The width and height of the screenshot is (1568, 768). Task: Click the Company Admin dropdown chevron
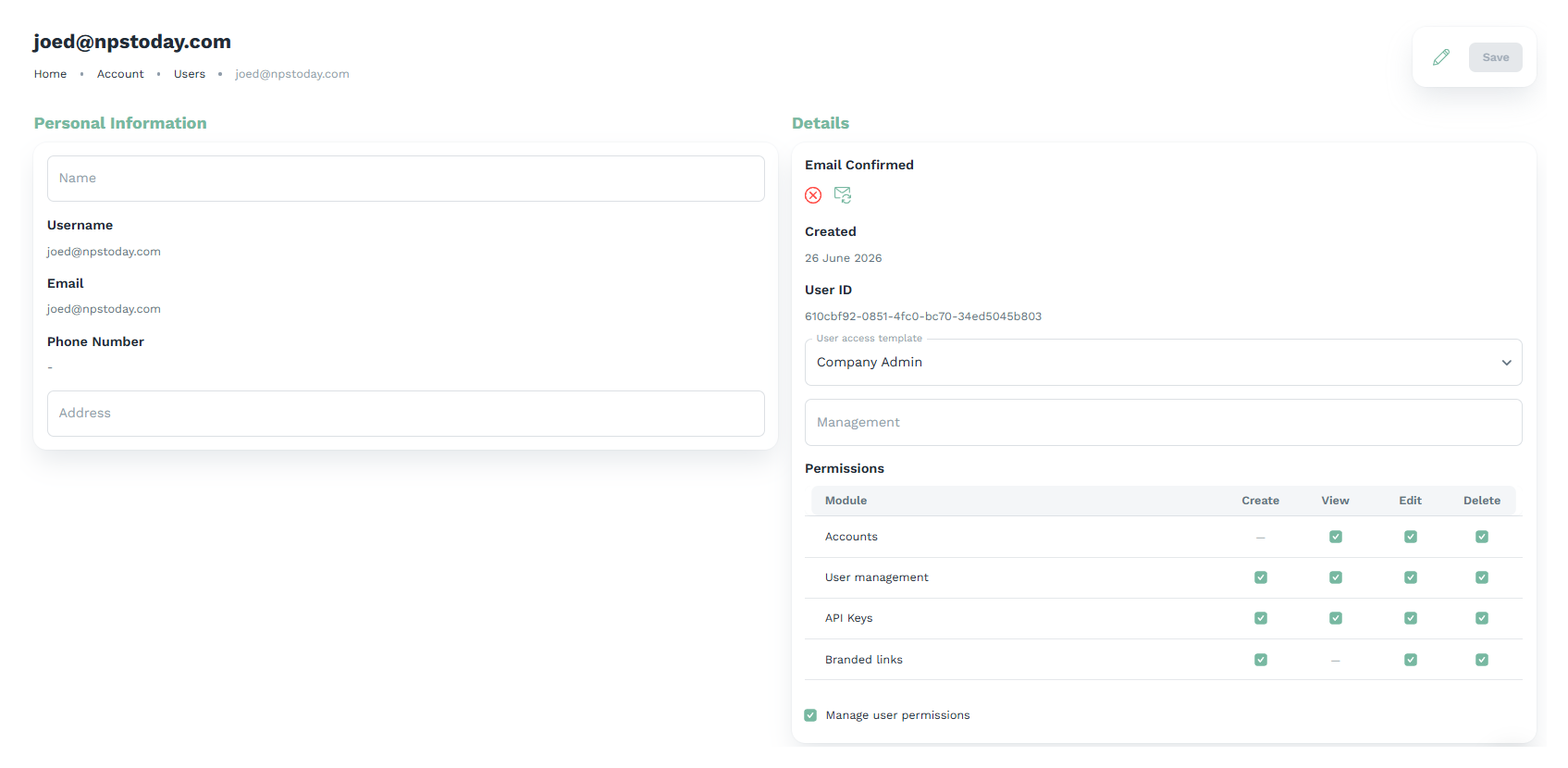point(1507,363)
